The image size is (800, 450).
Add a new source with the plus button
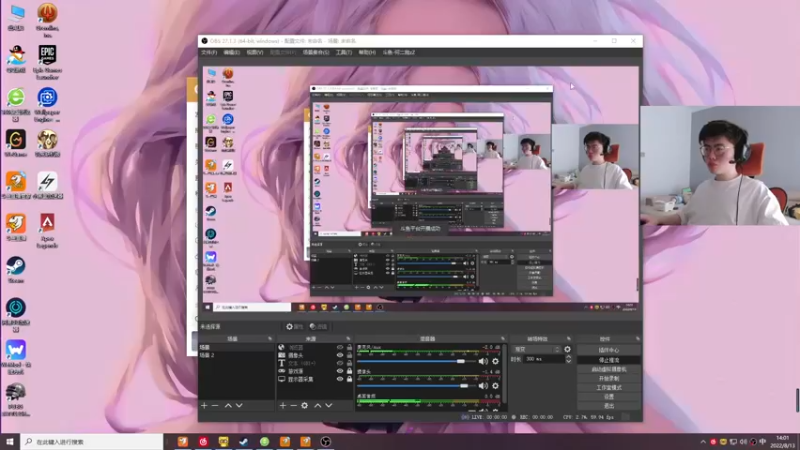coord(283,406)
